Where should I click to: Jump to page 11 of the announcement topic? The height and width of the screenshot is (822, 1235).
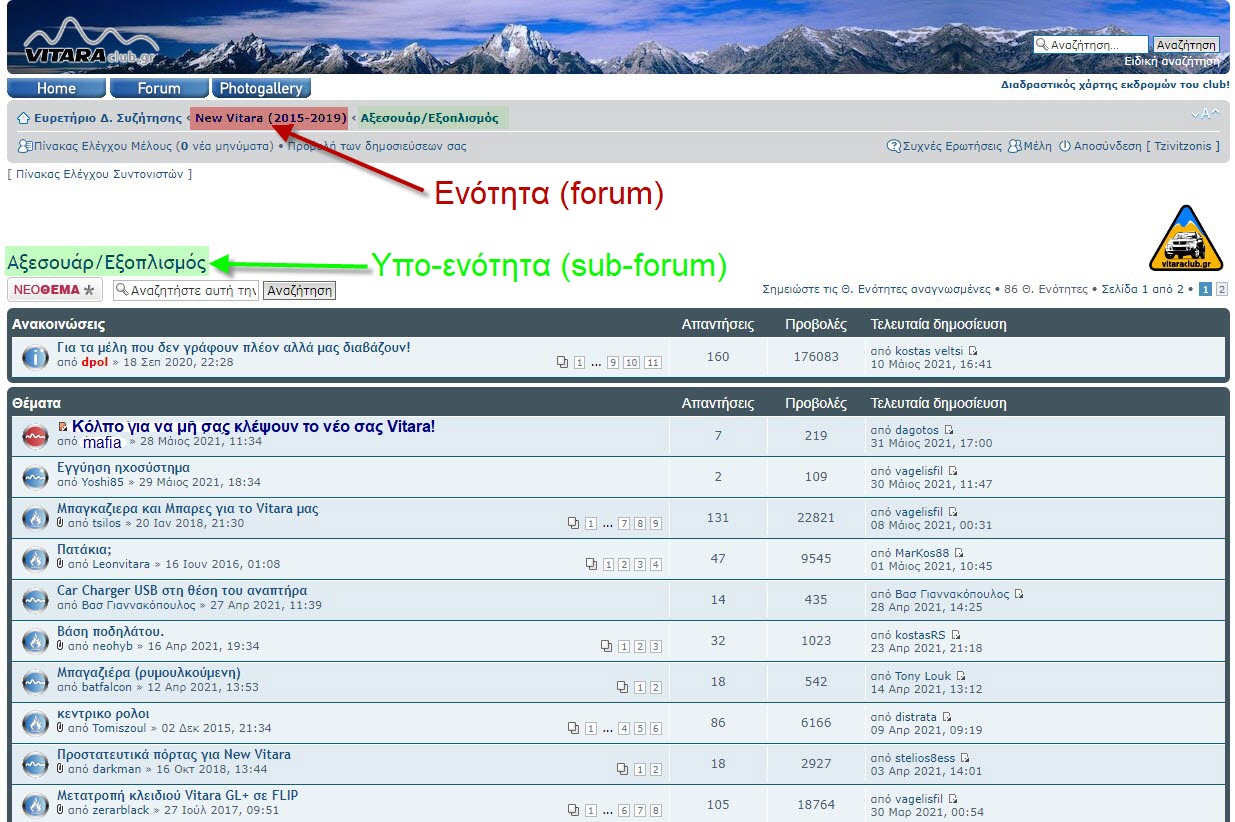click(653, 363)
